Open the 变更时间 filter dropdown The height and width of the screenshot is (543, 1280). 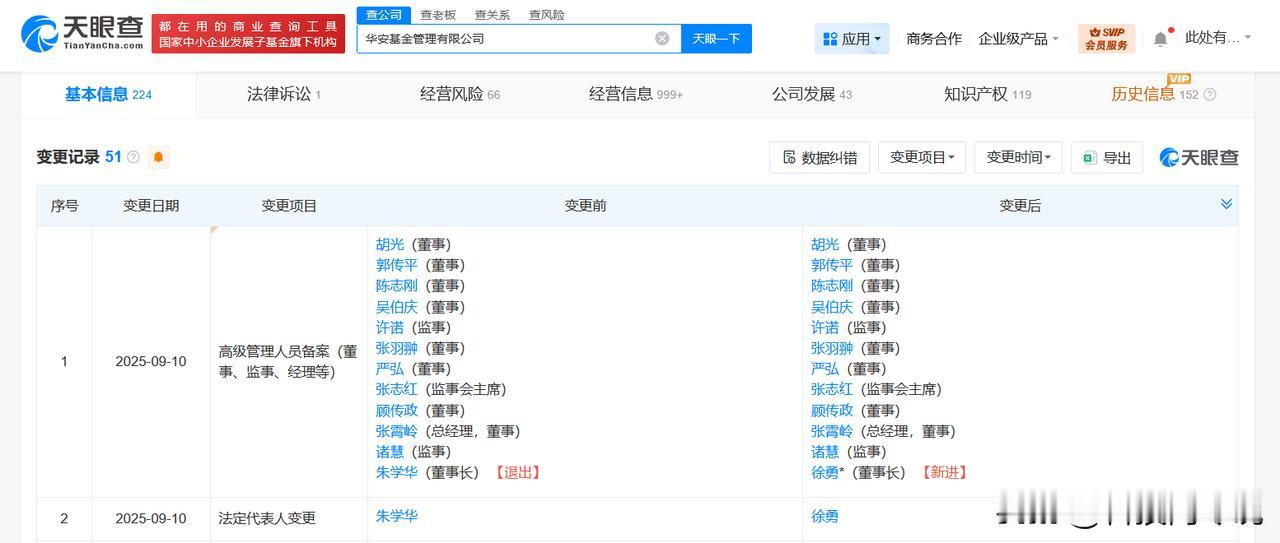point(1018,157)
